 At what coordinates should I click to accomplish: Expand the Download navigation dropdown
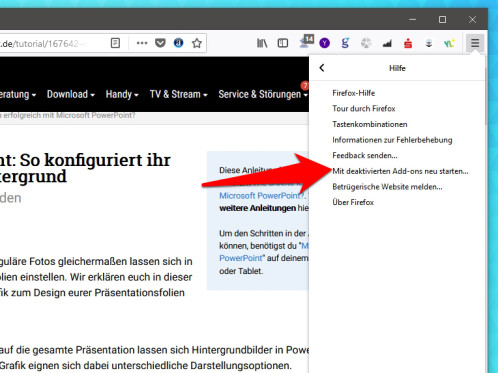pos(71,94)
